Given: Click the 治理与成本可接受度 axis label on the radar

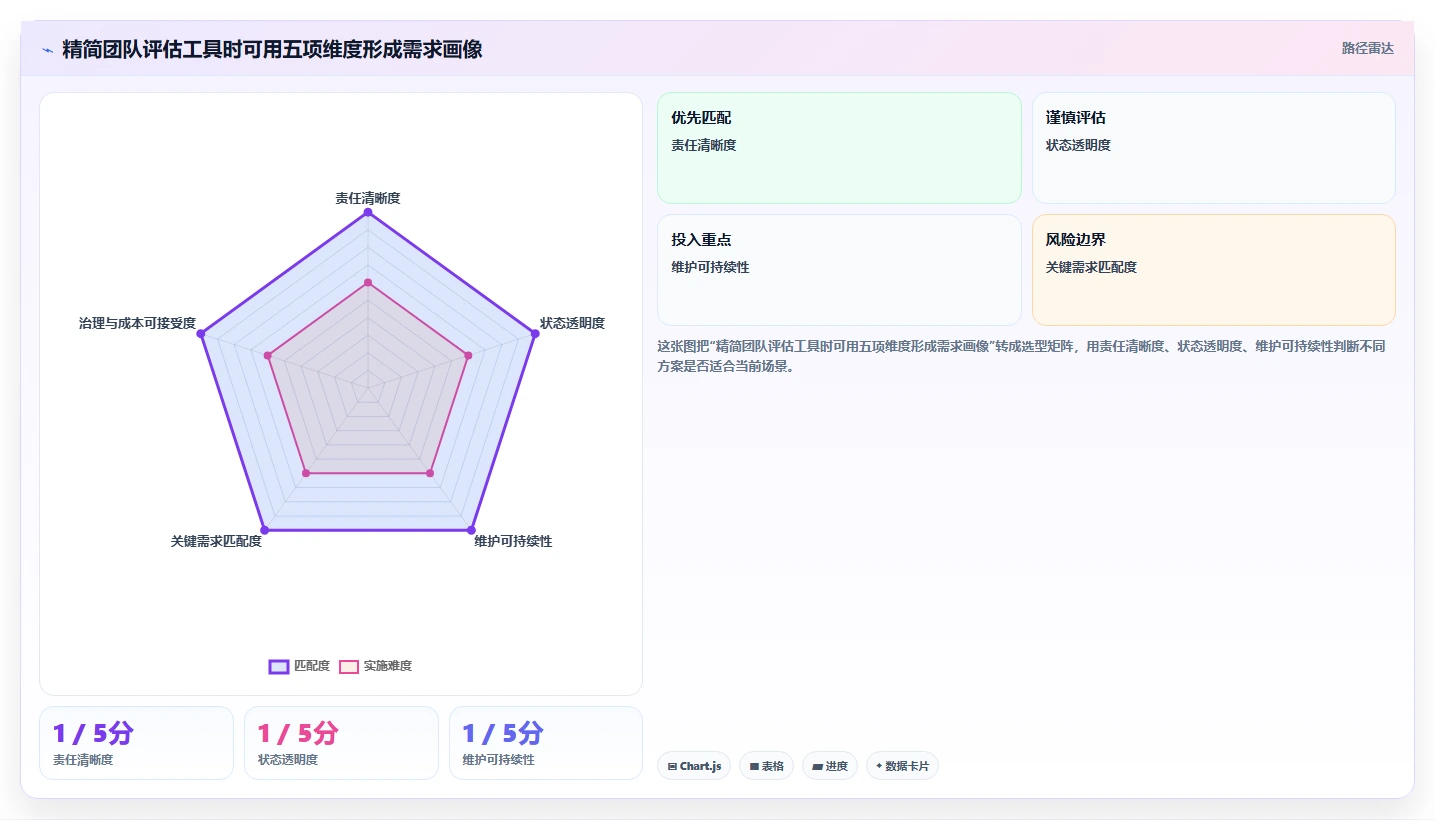Looking at the screenshot, I should coord(137,323).
